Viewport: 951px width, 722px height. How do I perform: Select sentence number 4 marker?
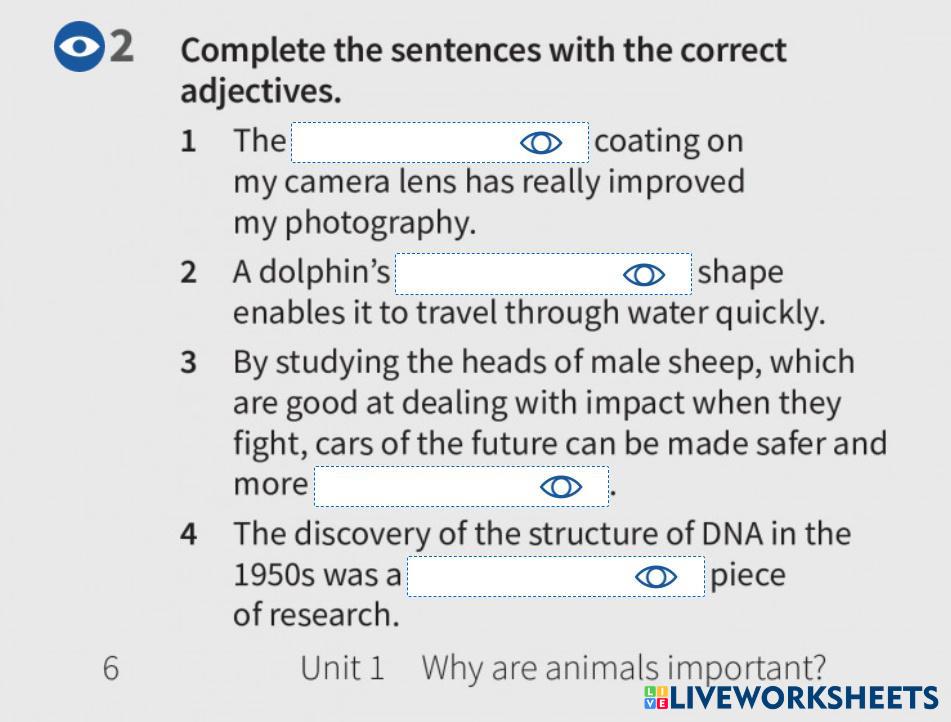(x=188, y=534)
